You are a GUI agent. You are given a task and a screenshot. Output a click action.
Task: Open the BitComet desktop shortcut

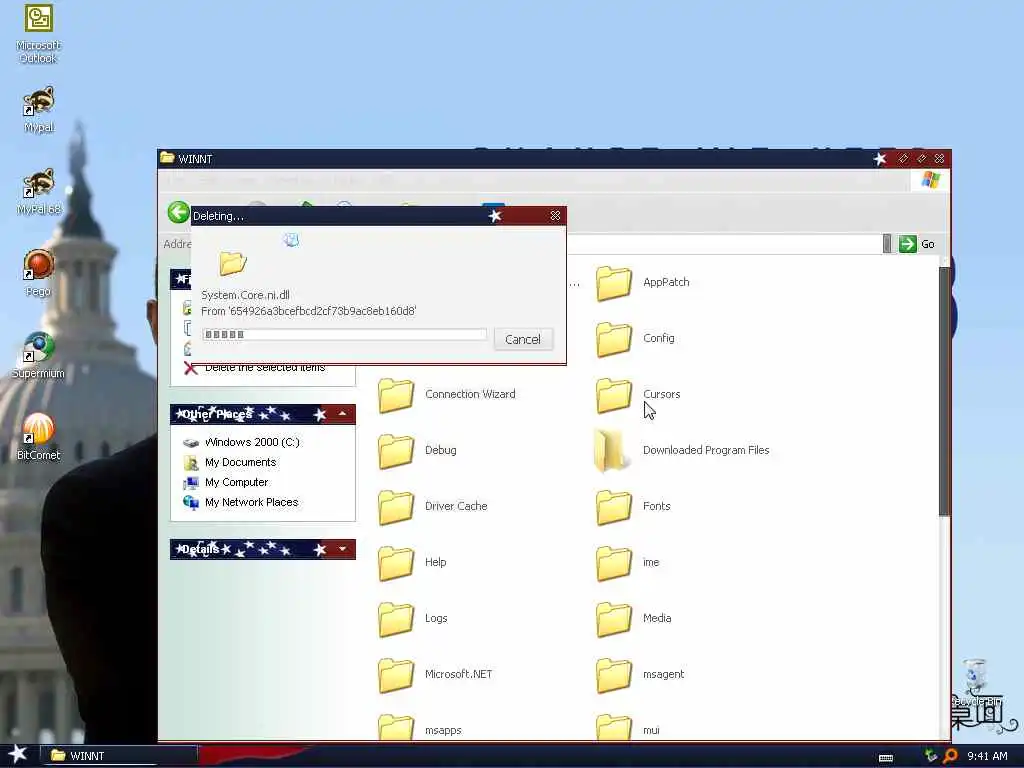[39, 437]
